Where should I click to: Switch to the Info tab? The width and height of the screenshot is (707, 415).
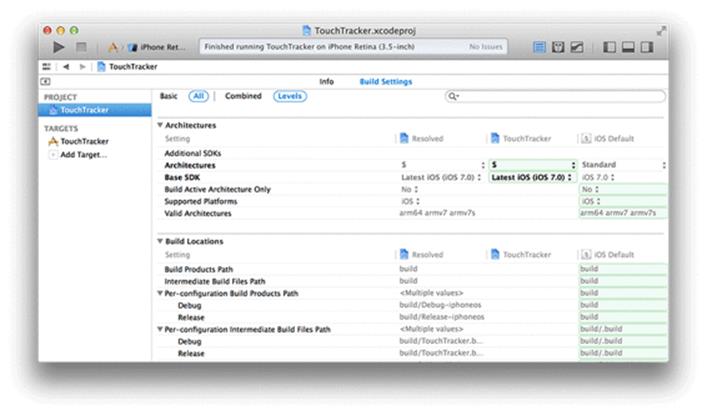click(326, 82)
